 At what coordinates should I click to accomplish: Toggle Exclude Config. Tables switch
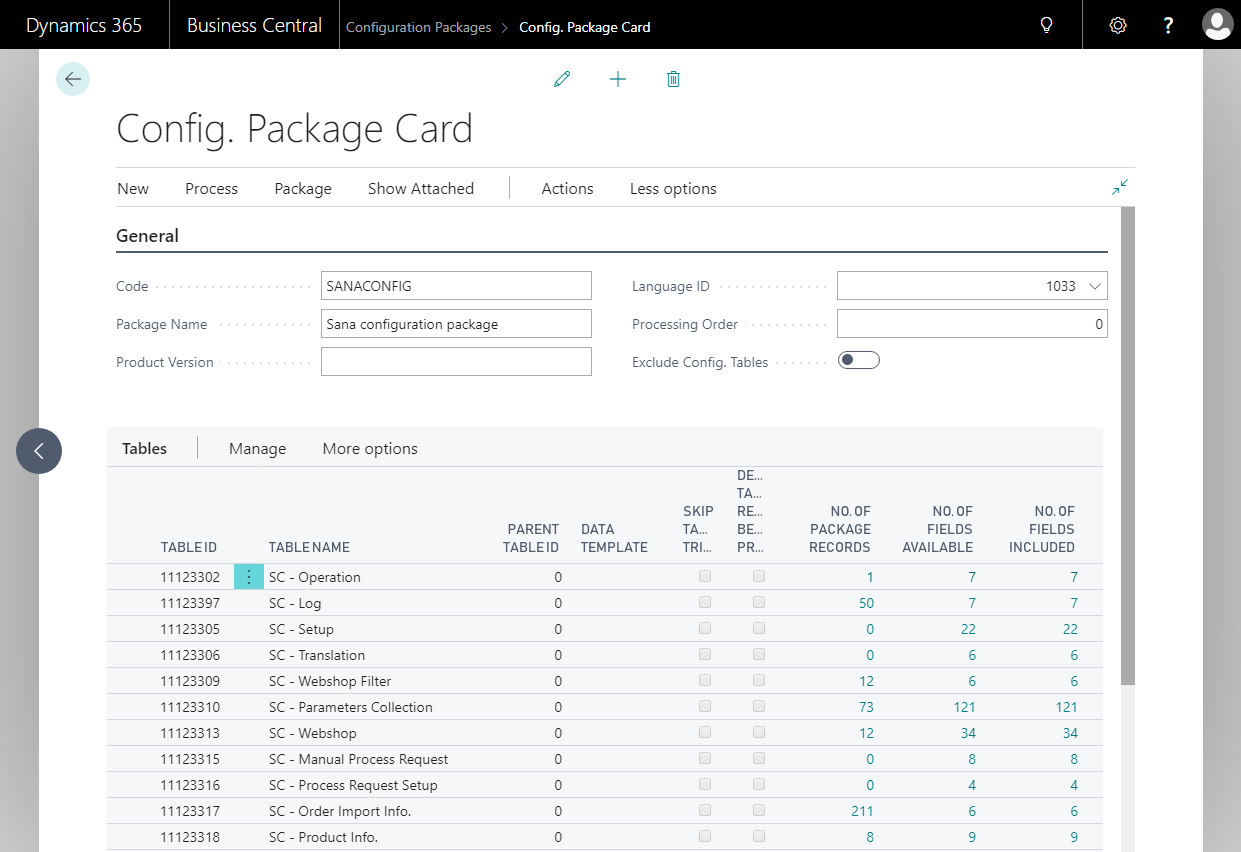pyautogui.click(x=859, y=361)
